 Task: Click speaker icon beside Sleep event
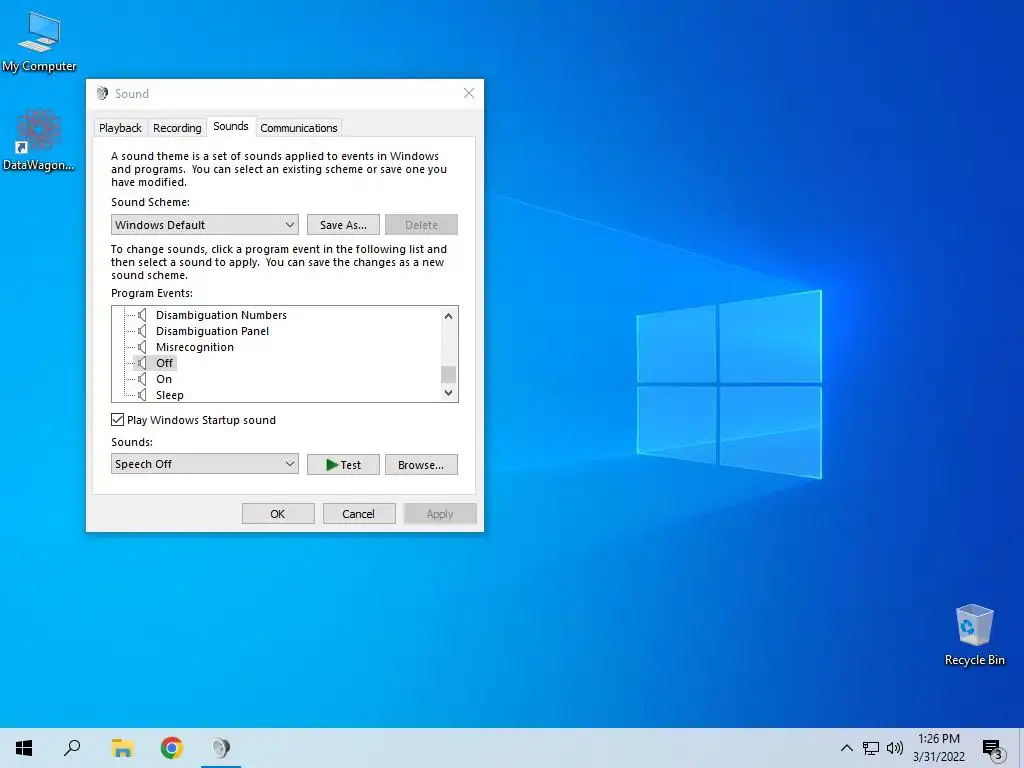click(142, 395)
